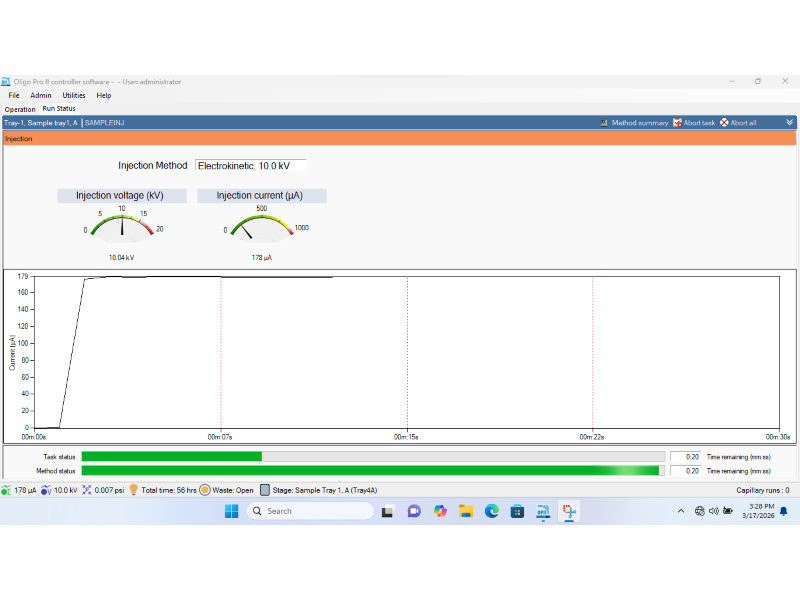Click the Waste Open status icon
Viewport: 800px width, 600px height.
point(205,490)
